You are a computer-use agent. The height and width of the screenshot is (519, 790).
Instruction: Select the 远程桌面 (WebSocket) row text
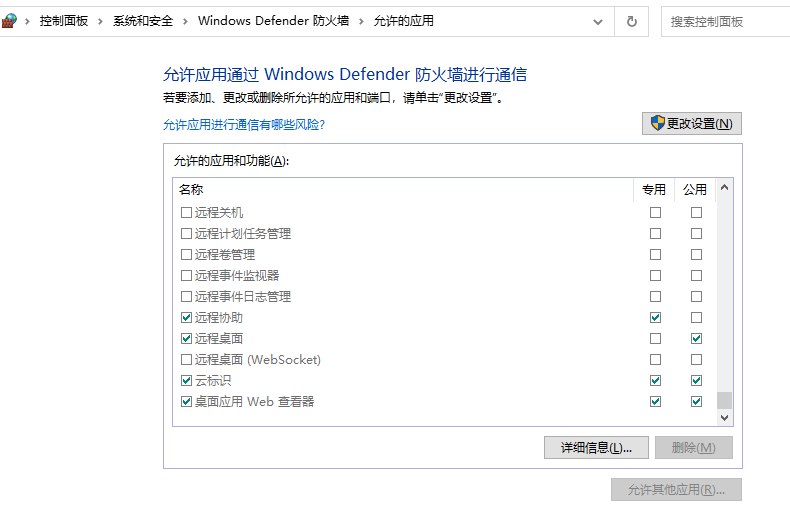pos(258,360)
